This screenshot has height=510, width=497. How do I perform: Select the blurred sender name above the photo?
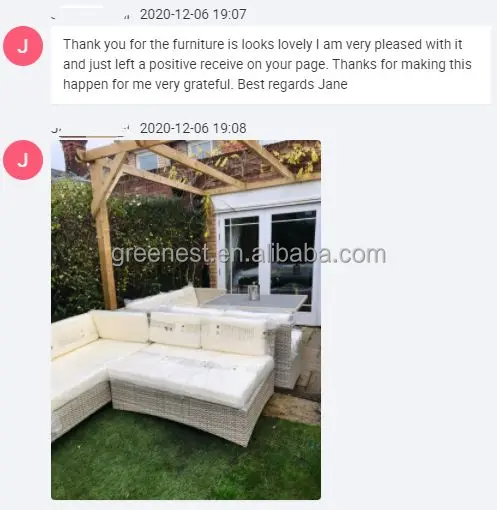[x=87, y=130]
